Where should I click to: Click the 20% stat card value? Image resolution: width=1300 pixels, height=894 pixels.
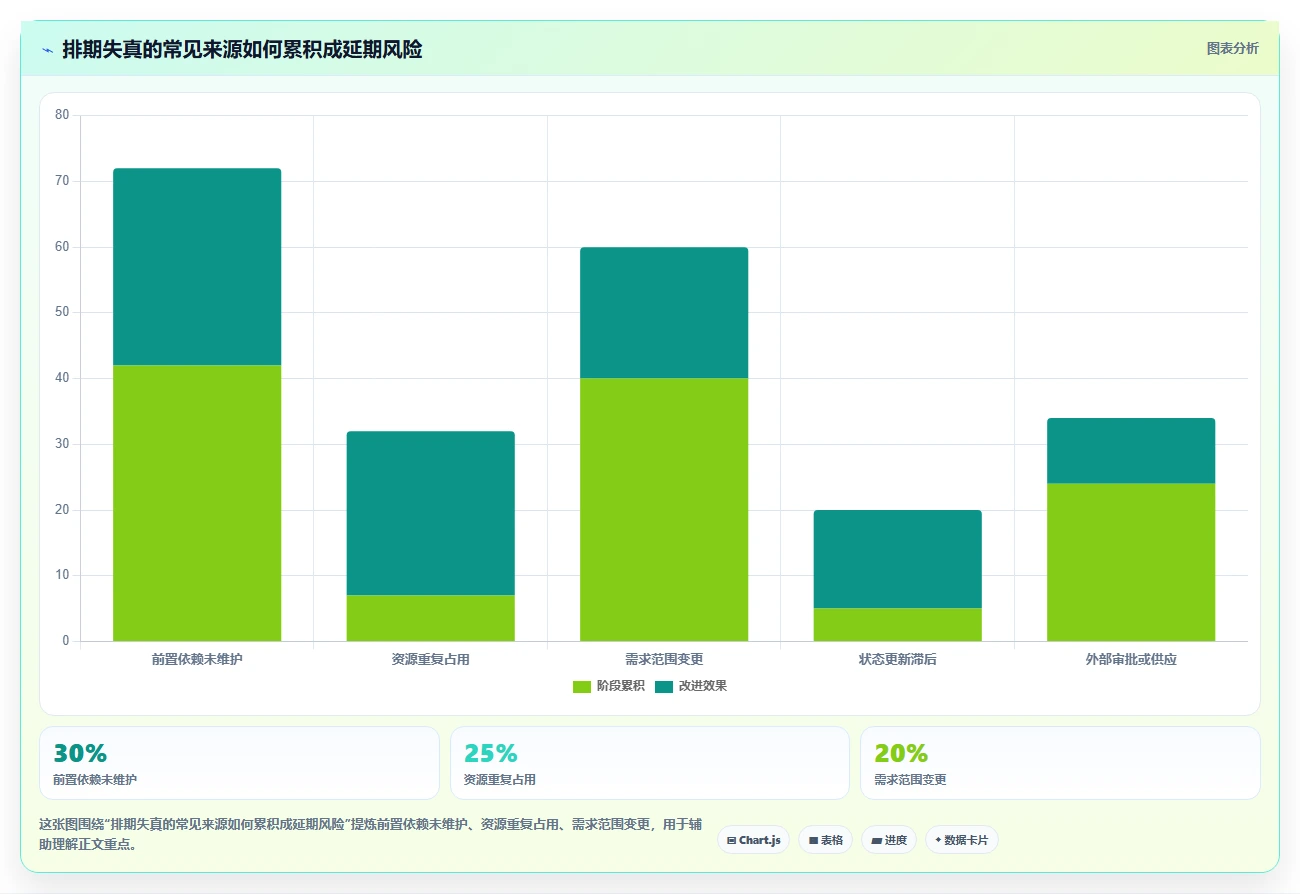901,753
